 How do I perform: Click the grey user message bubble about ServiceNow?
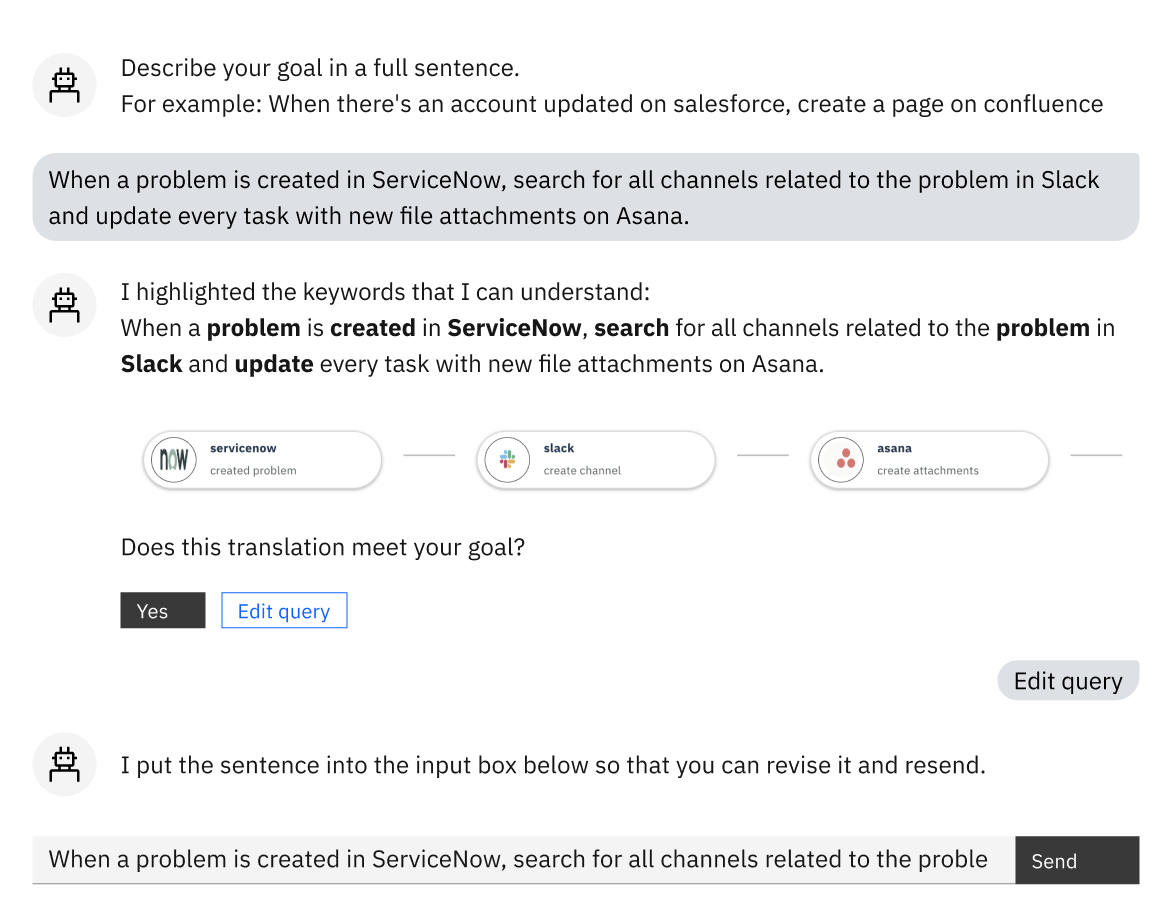pyautogui.click(x=585, y=197)
